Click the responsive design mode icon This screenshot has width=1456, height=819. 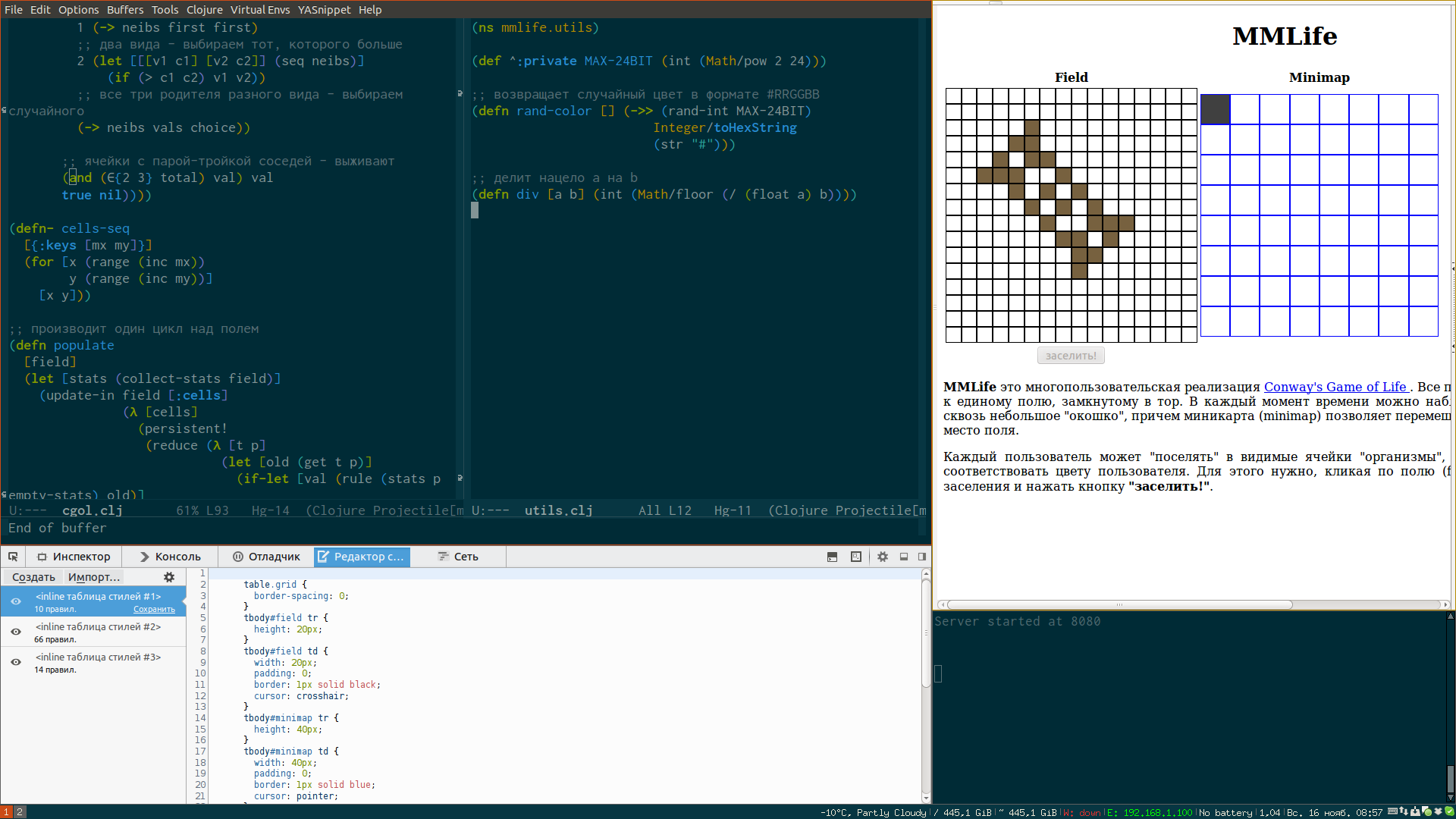click(856, 557)
